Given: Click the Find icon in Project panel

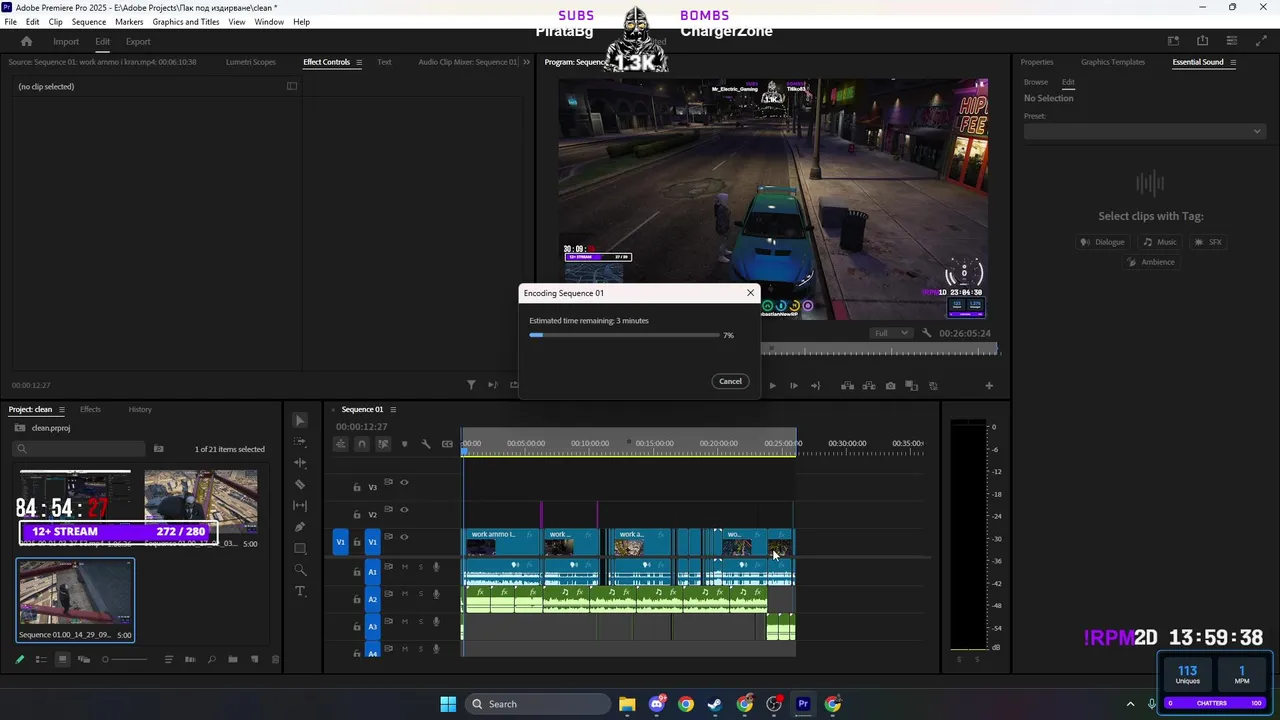Looking at the screenshot, I should point(211,659).
